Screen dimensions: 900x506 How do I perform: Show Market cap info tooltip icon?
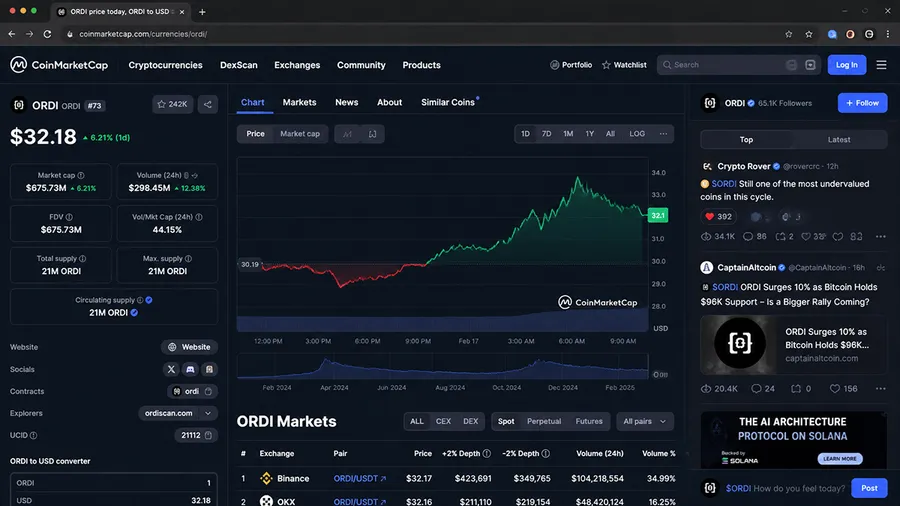tap(81, 176)
